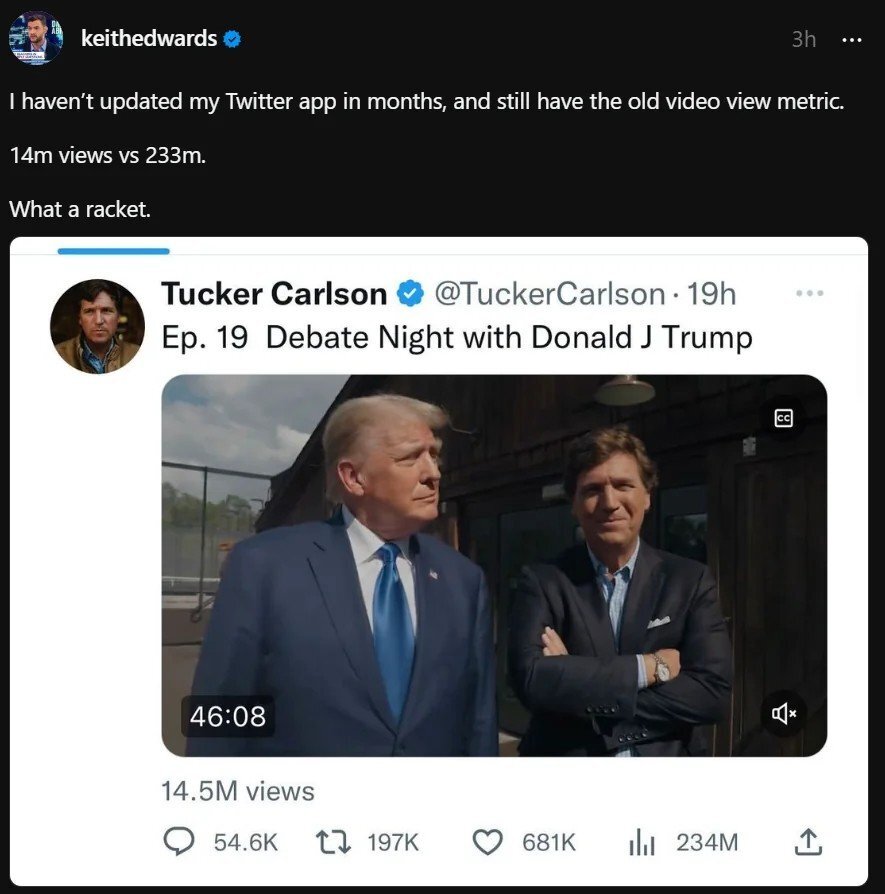Click the 46:08 video duration label
Image resolution: width=885 pixels, height=894 pixels.
(x=228, y=716)
